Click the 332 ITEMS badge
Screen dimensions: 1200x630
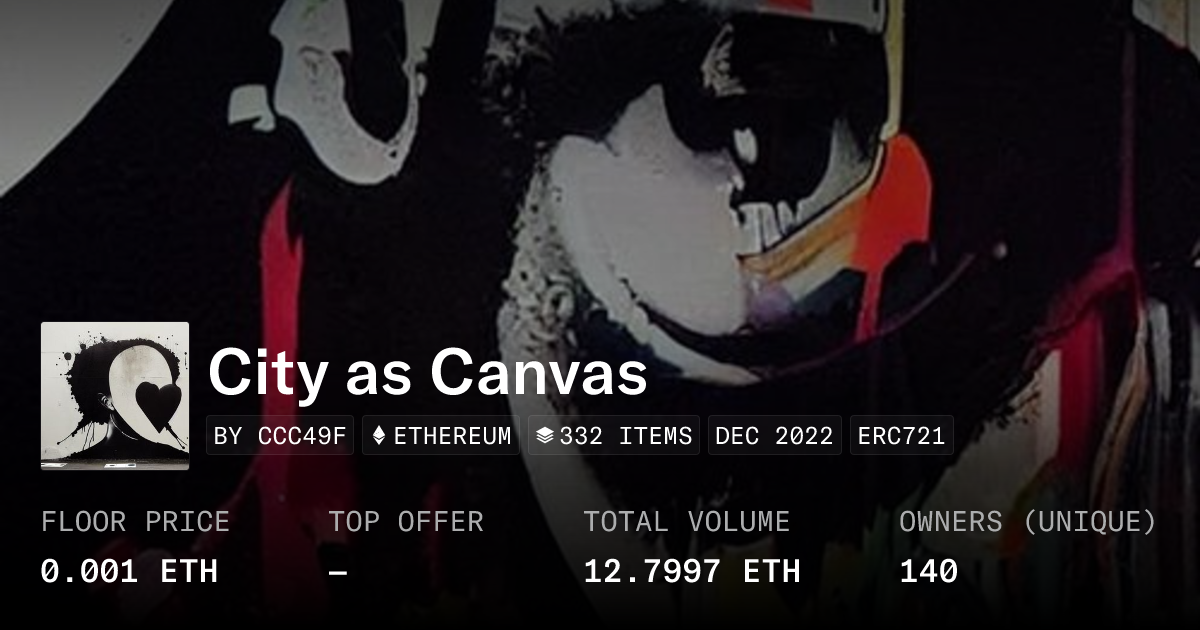614,436
